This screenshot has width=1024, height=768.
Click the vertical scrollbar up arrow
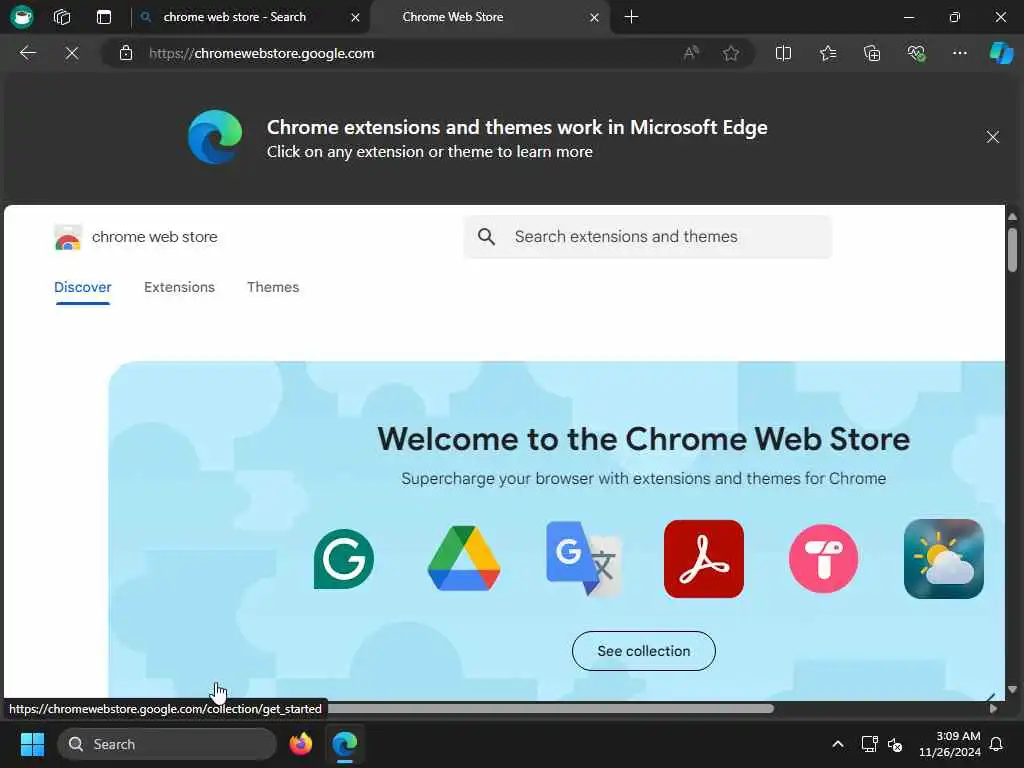[1012, 216]
